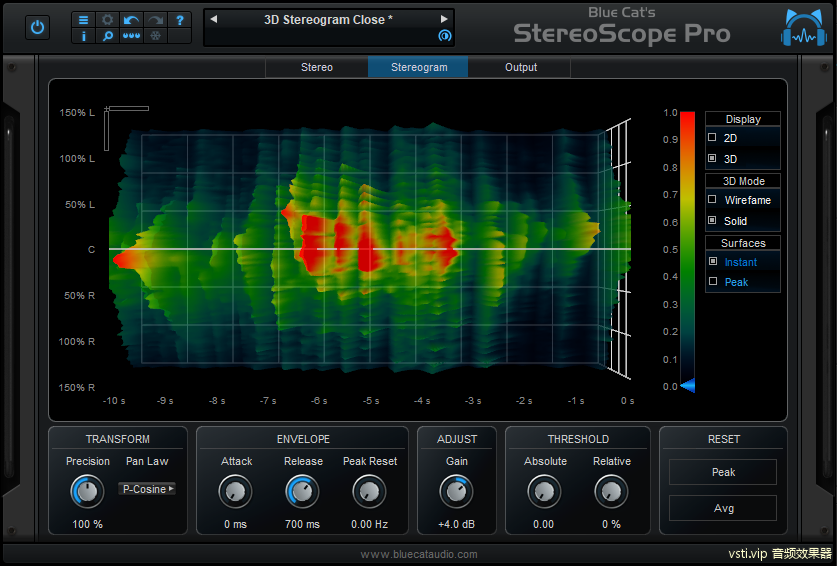Switch to the Output tab
Viewport: 837px width, 566px height.
pyautogui.click(x=520, y=67)
